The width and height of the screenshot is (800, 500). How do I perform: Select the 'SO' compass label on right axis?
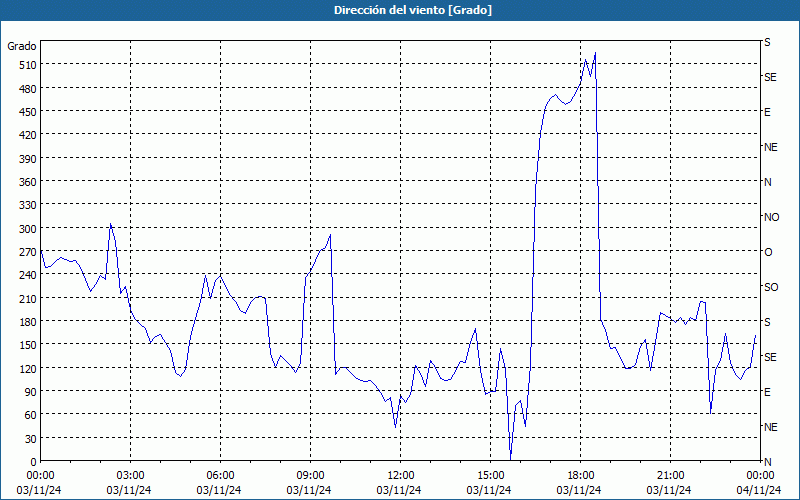point(771,287)
